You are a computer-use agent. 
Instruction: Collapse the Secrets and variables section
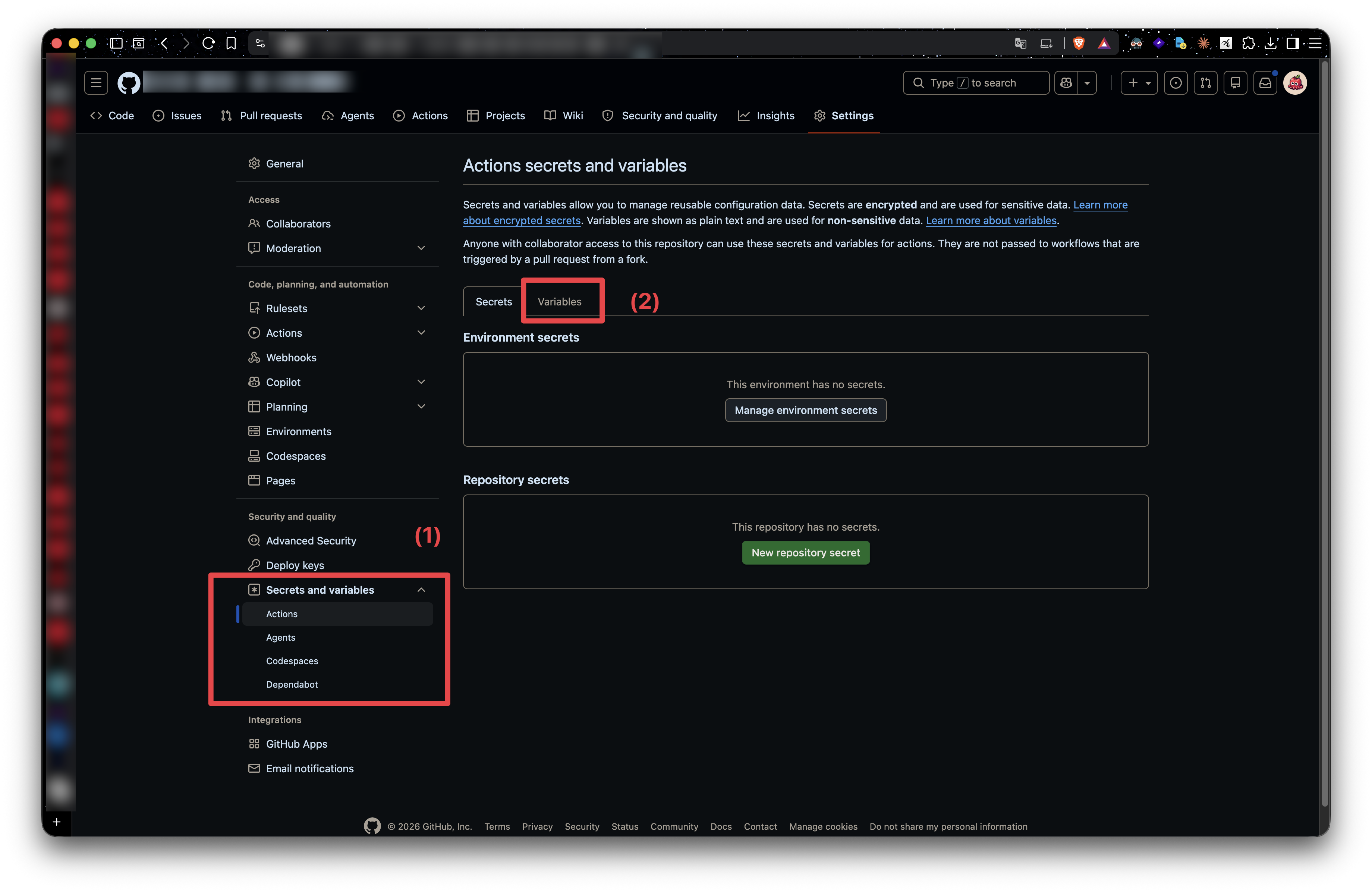tap(421, 590)
